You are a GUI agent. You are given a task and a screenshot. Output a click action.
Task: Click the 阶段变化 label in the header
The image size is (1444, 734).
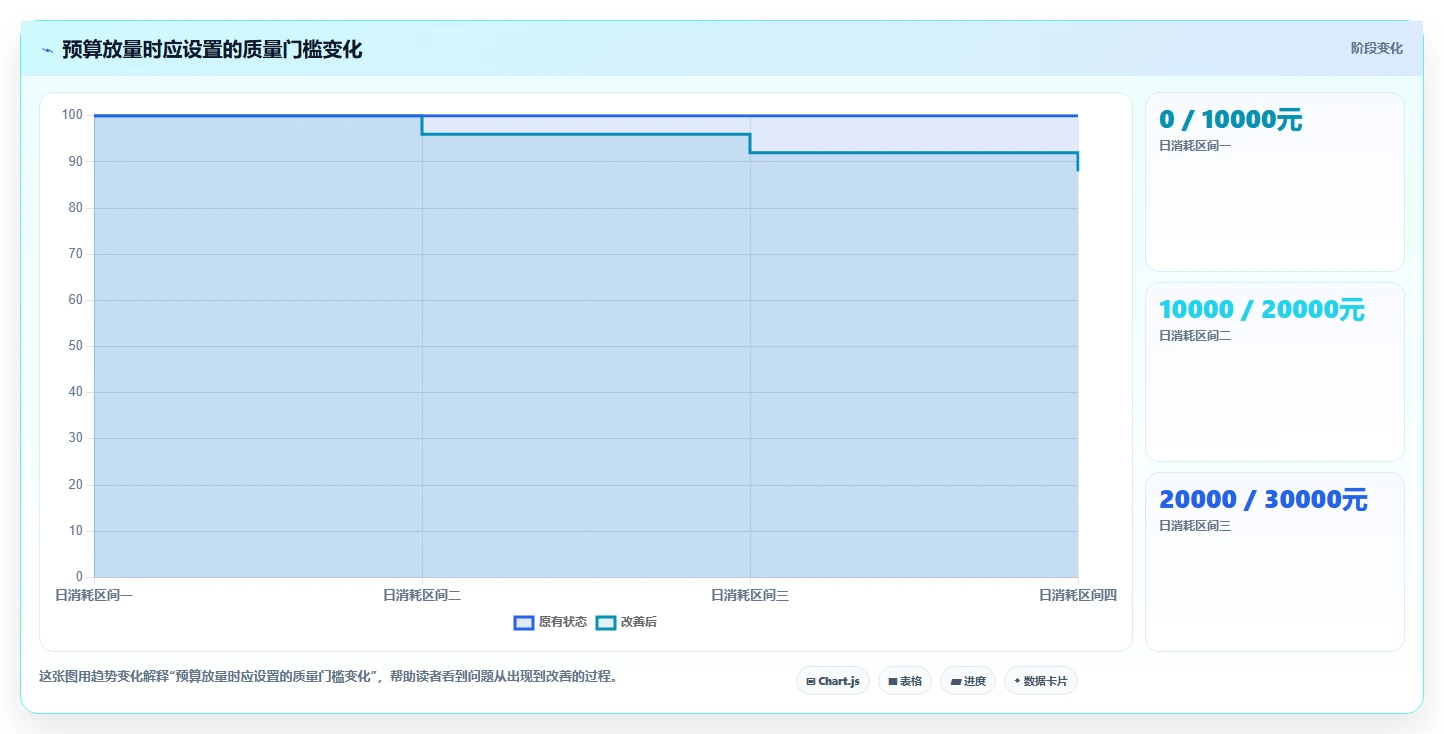point(1377,48)
